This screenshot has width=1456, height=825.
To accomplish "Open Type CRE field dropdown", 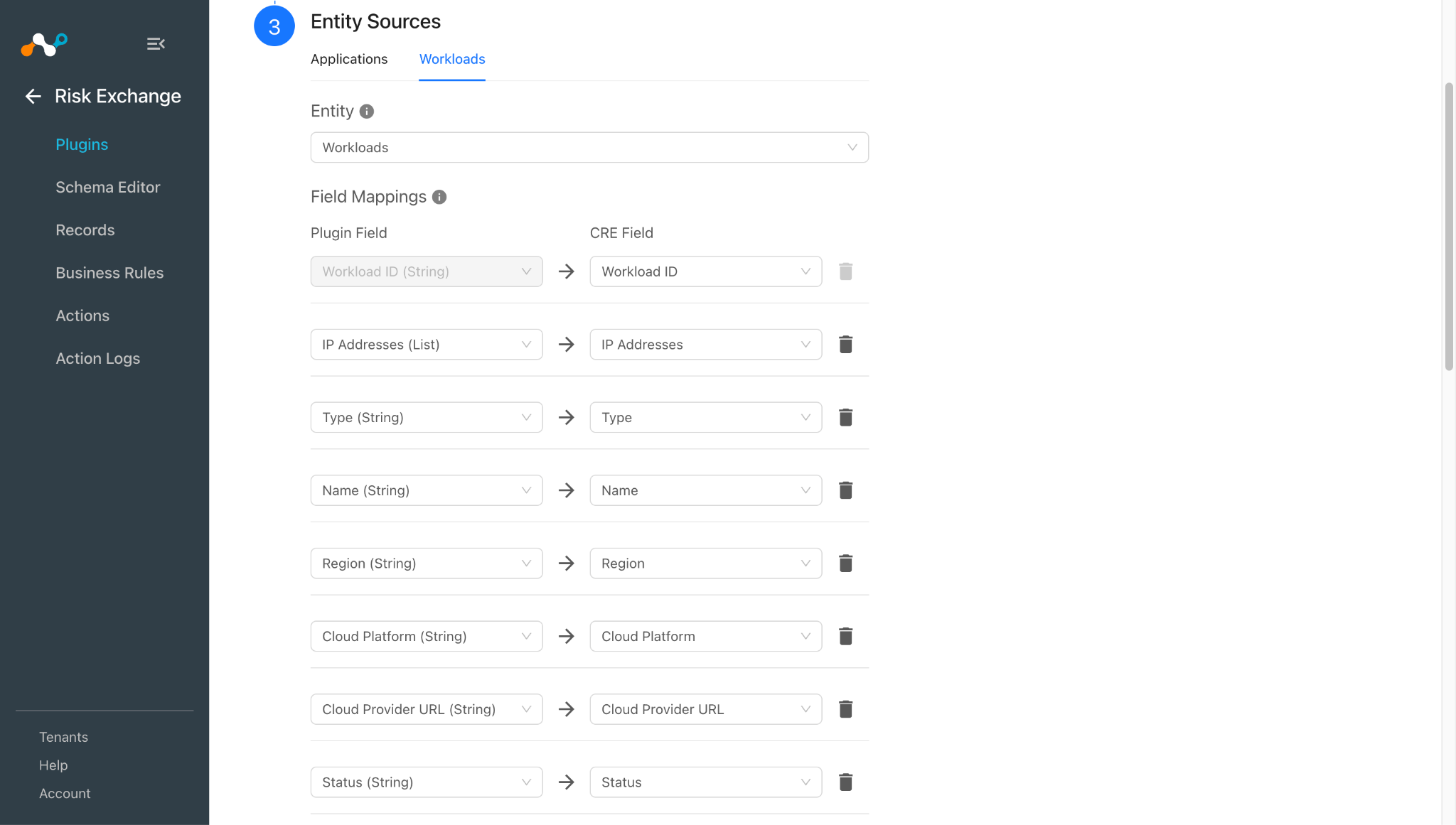I will 706,418.
